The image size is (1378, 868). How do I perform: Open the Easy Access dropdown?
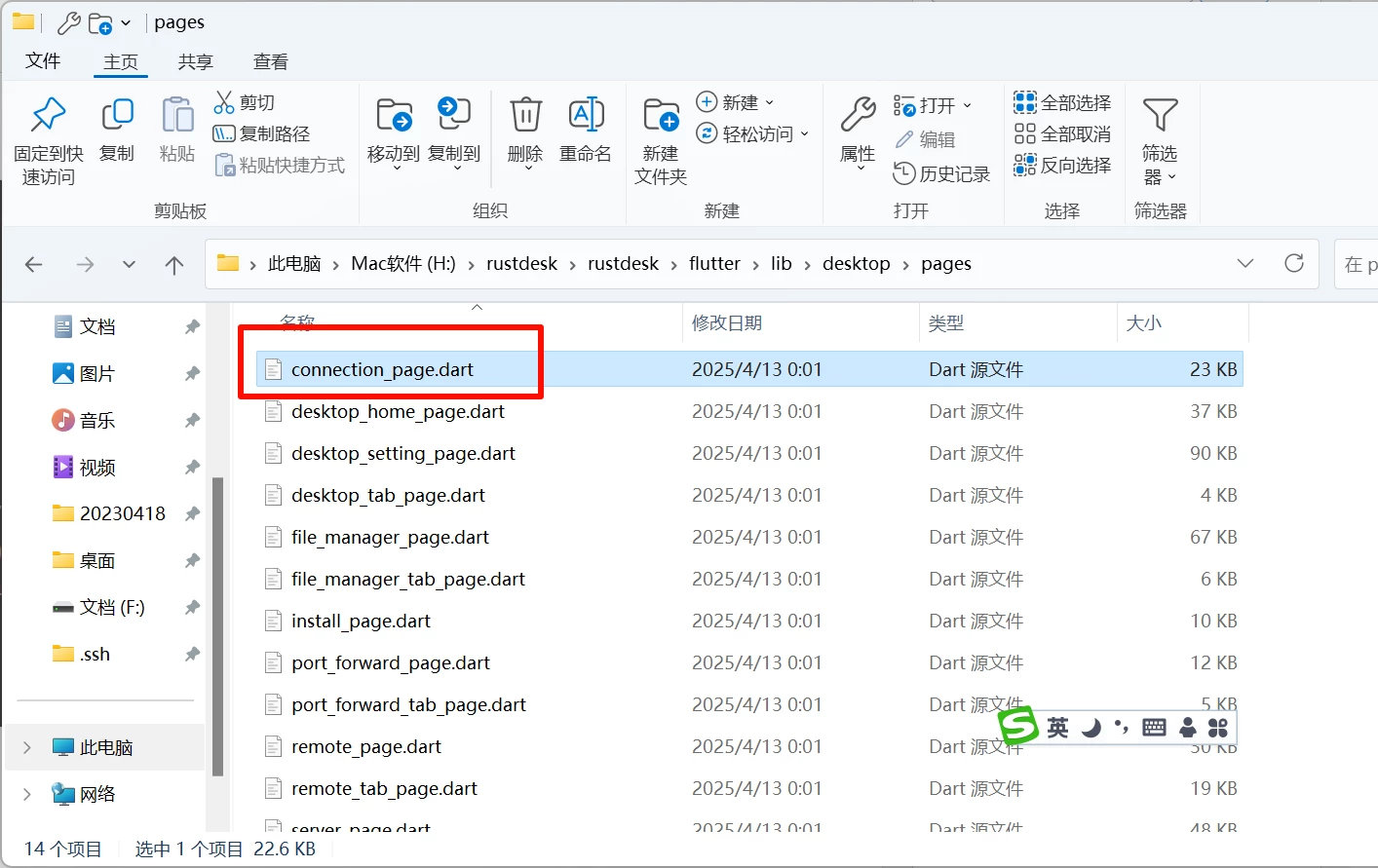click(753, 133)
